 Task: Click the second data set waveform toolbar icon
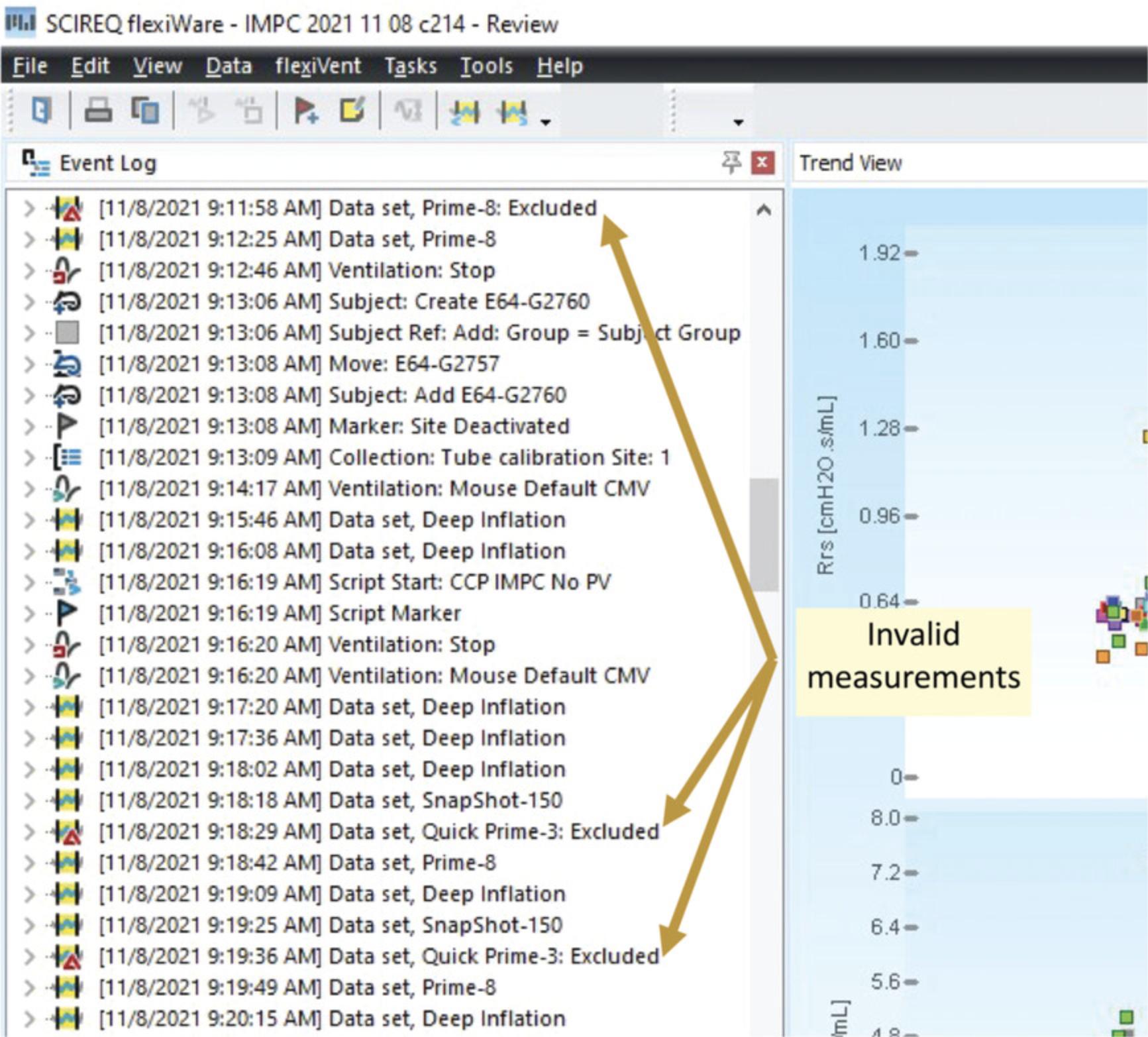512,111
